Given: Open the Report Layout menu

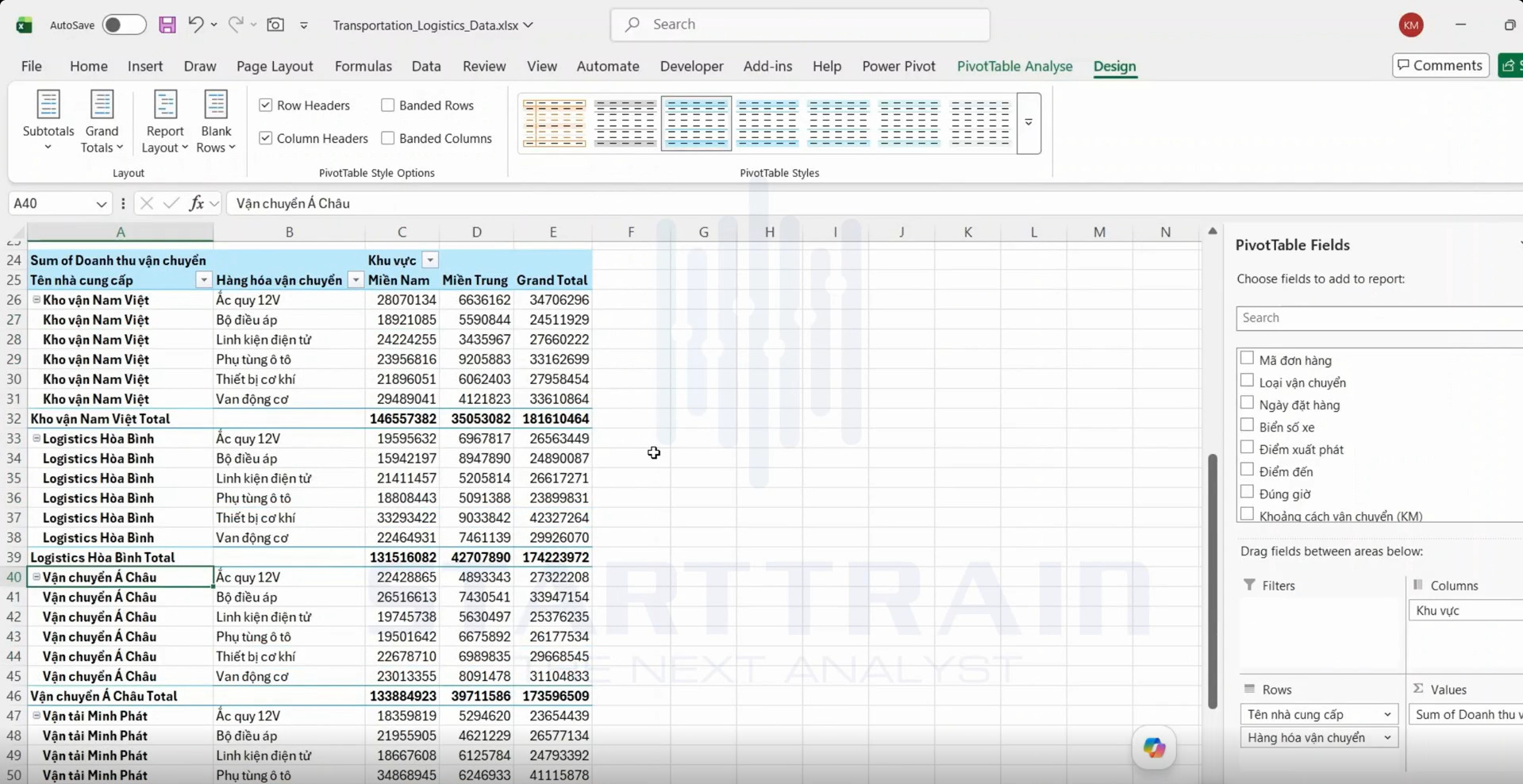Looking at the screenshot, I should [164, 121].
